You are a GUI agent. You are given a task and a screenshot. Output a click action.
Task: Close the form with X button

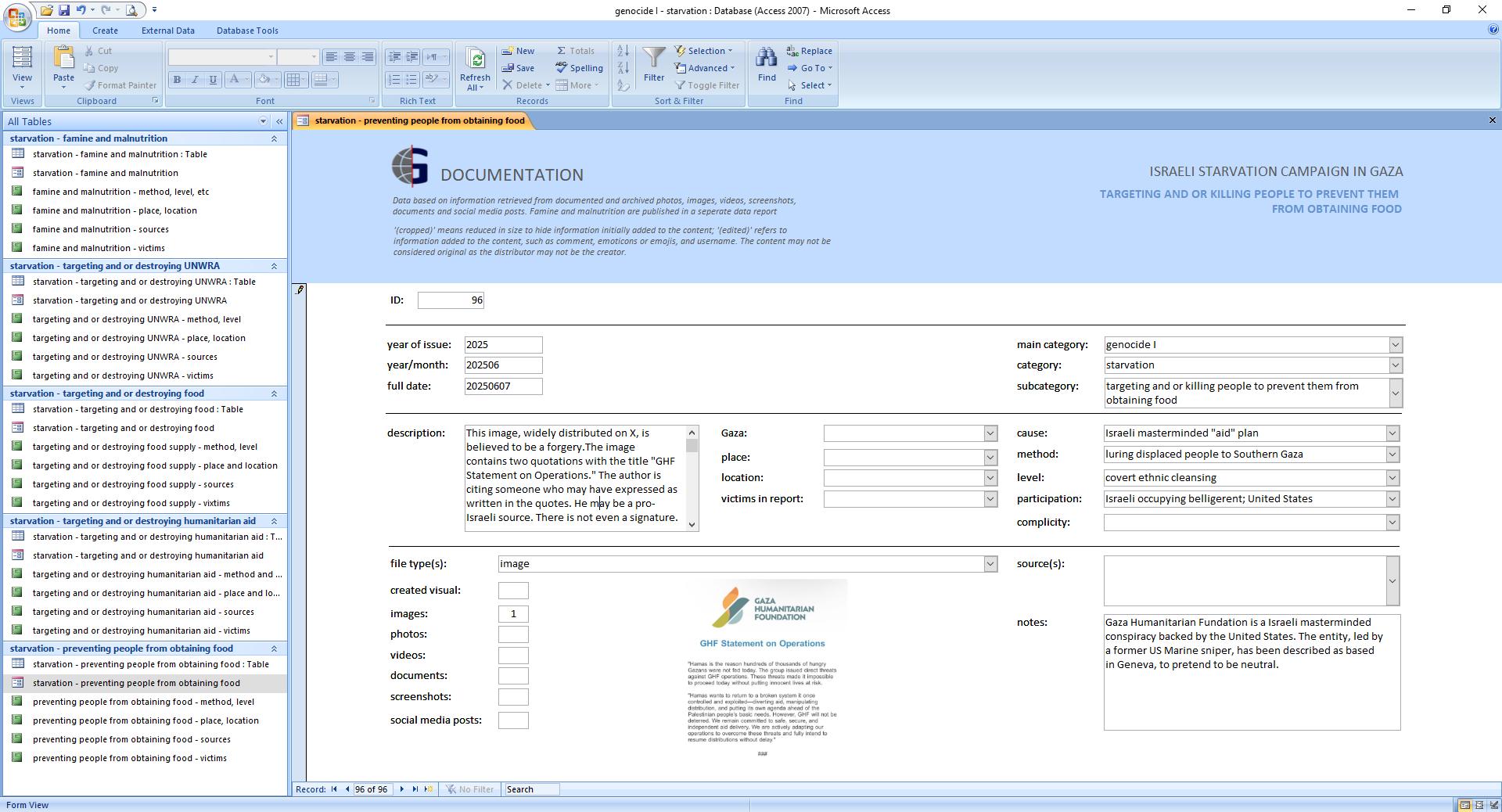point(1492,120)
